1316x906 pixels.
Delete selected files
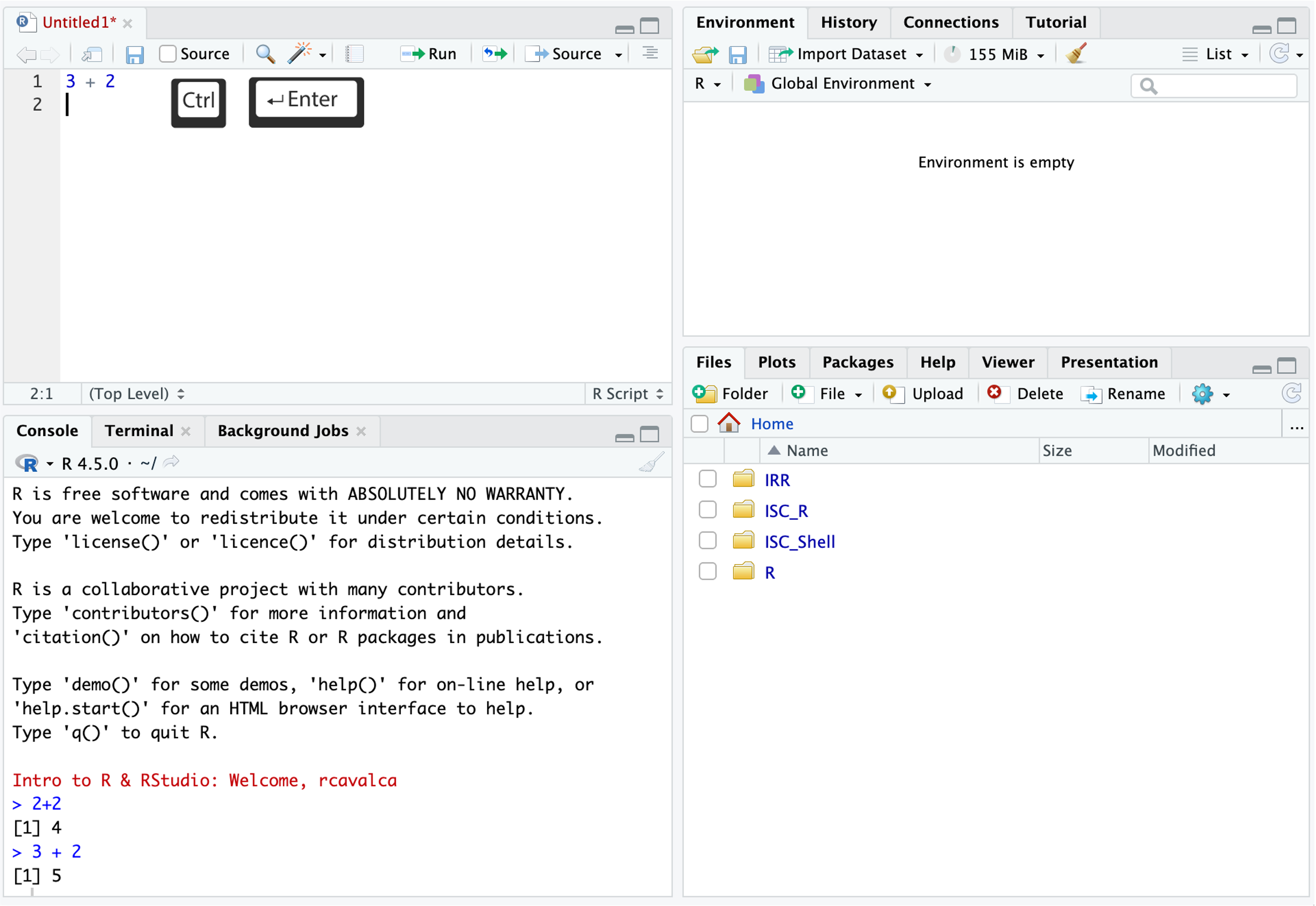(x=1026, y=394)
